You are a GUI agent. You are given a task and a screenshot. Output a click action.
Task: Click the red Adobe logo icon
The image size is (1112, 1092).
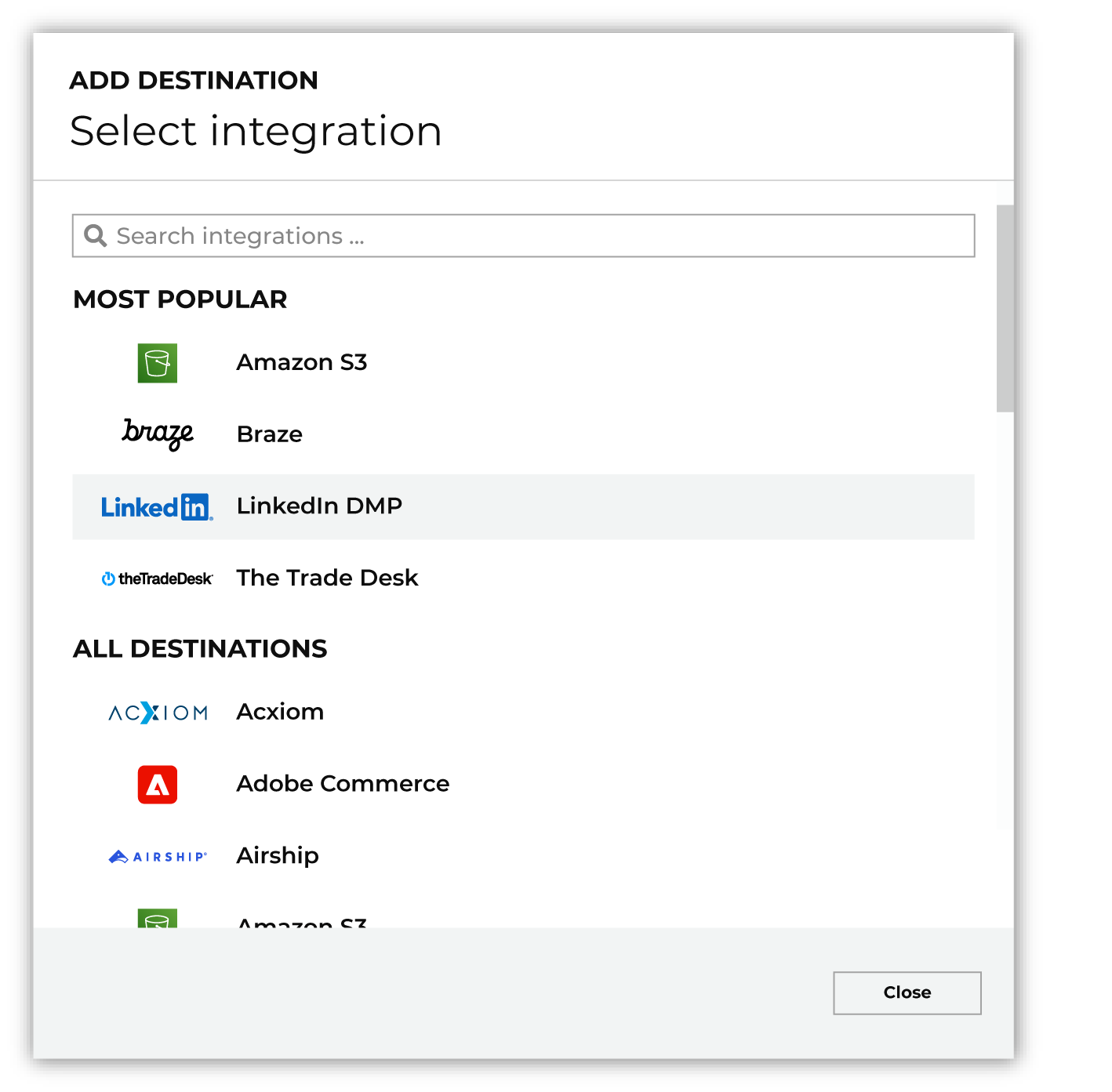click(157, 785)
